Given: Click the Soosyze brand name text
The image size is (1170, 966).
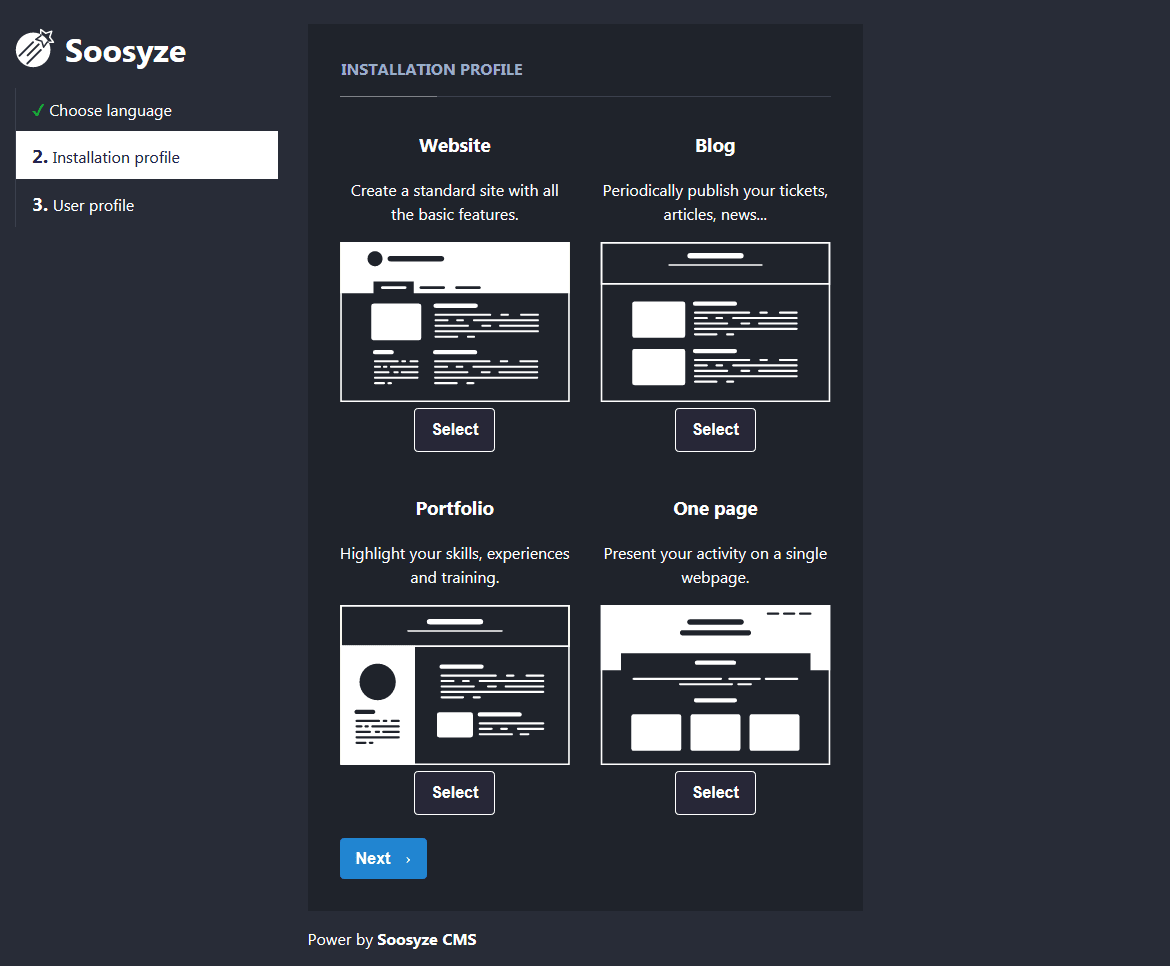Looking at the screenshot, I should coord(125,51).
